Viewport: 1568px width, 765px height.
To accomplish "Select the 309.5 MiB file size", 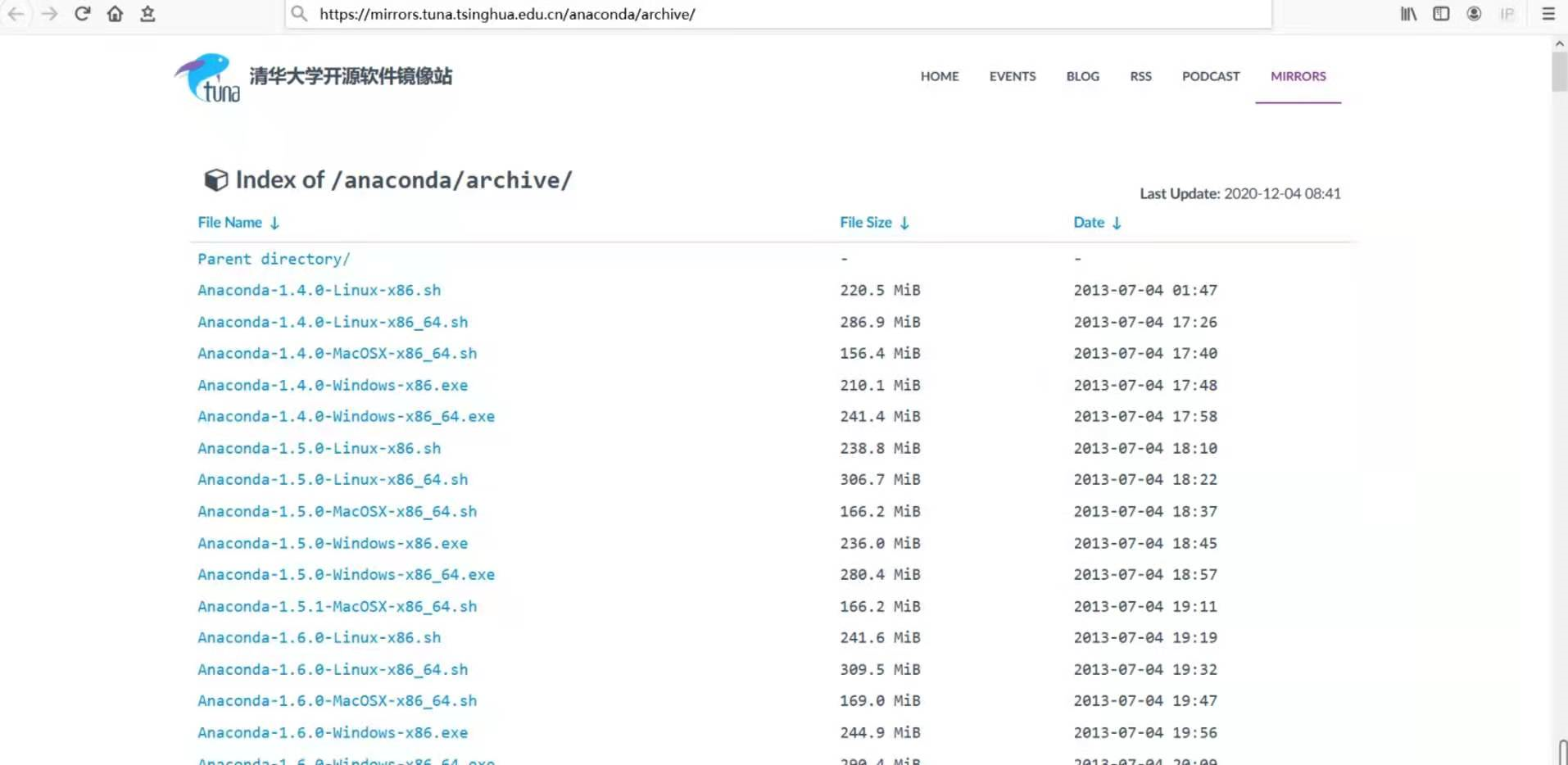I will tap(880, 669).
